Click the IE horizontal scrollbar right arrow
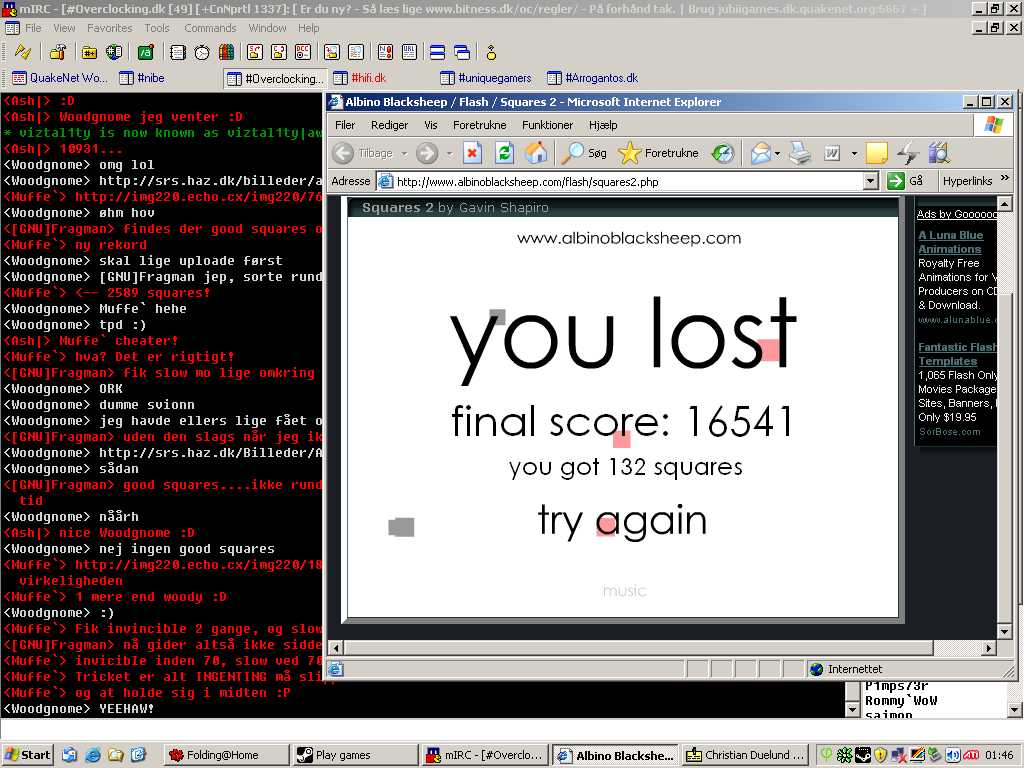1024x768 pixels. (x=989, y=648)
